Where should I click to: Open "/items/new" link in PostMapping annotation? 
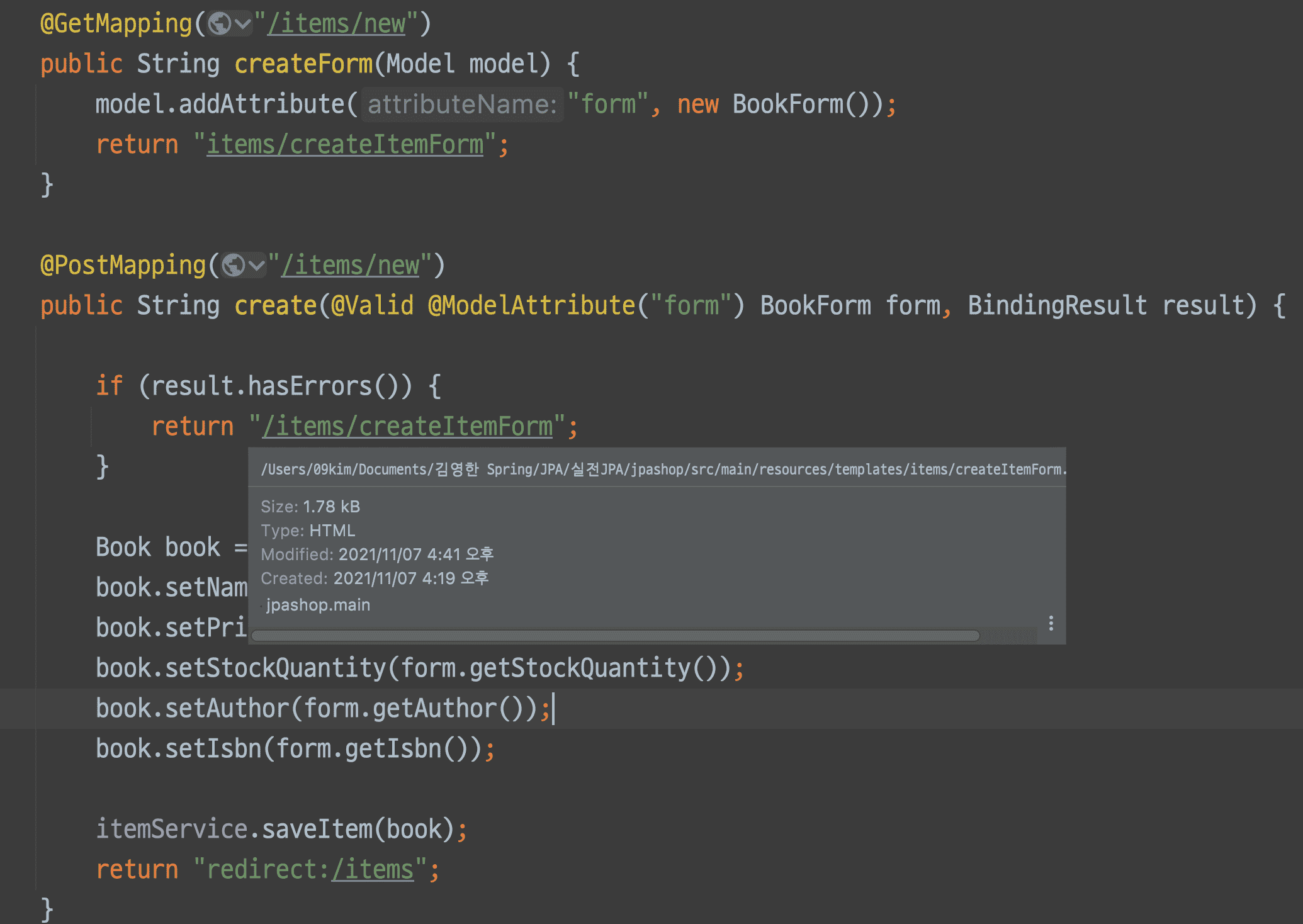(x=351, y=266)
